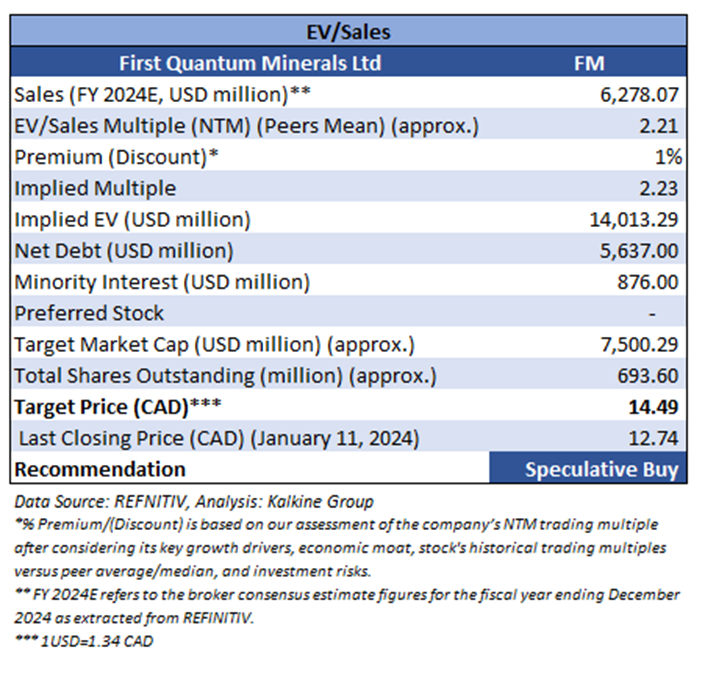Click the implied EV value 14,013.29
Image resolution: width=705 pixels, height=681 pixels.
click(x=634, y=220)
